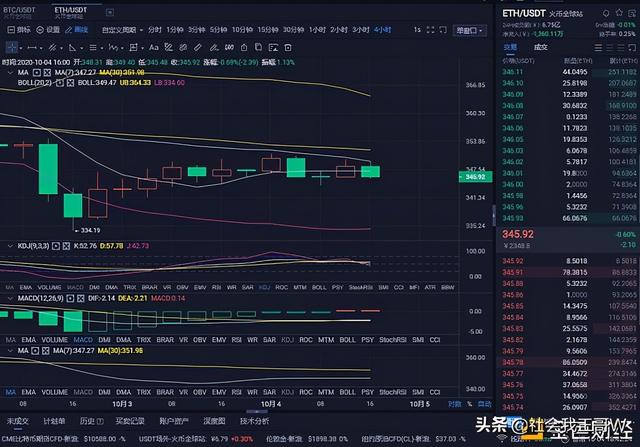Click the ruler measure tool icon
640x447 pixels.
coord(198,48)
